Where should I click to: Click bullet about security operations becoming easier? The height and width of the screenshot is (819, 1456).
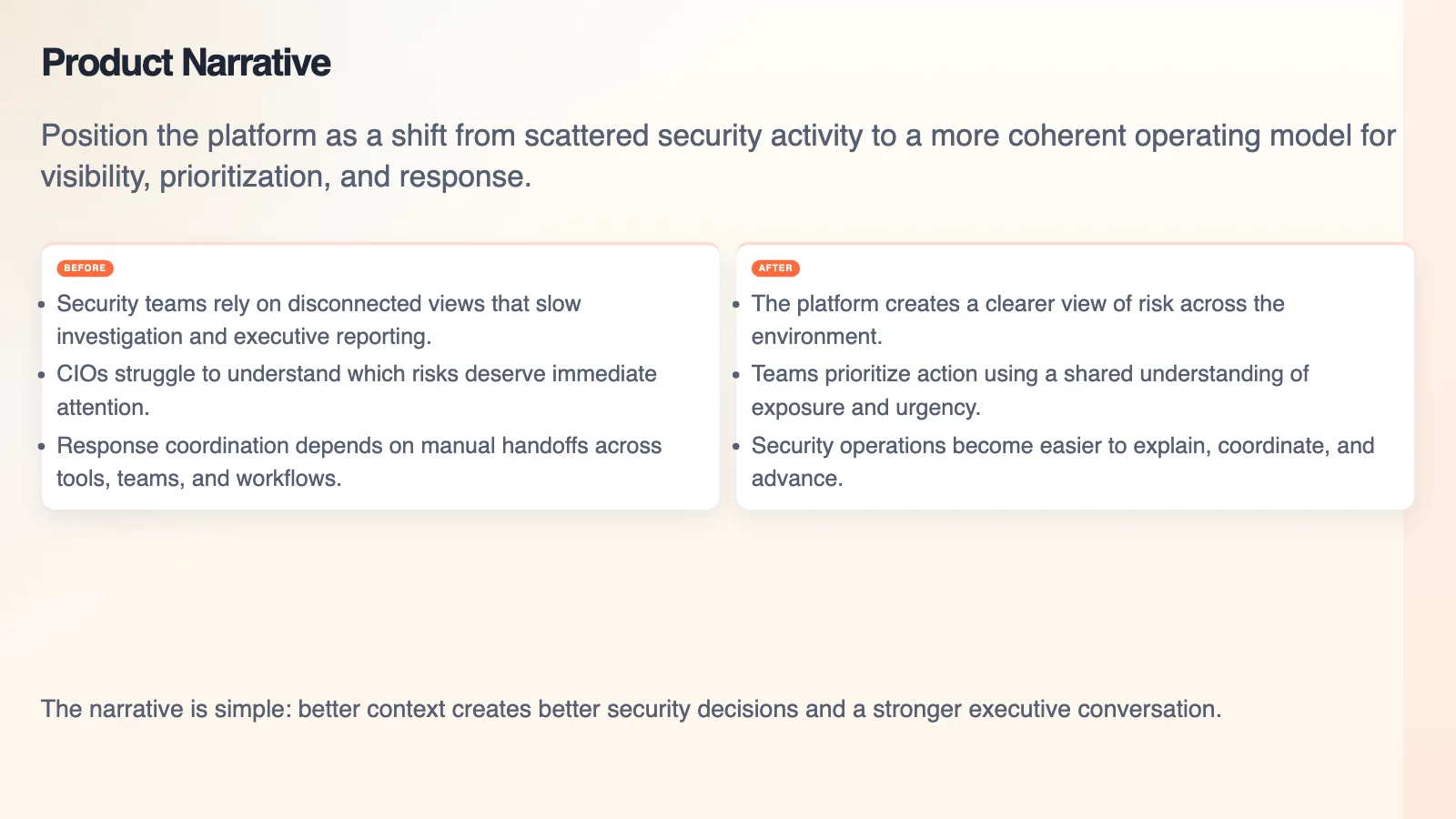coord(1063,461)
